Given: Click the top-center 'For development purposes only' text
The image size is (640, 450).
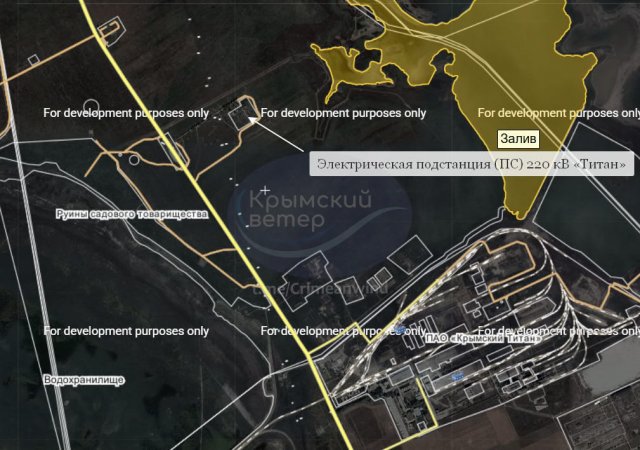Looking at the screenshot, I should pos(343,113).
